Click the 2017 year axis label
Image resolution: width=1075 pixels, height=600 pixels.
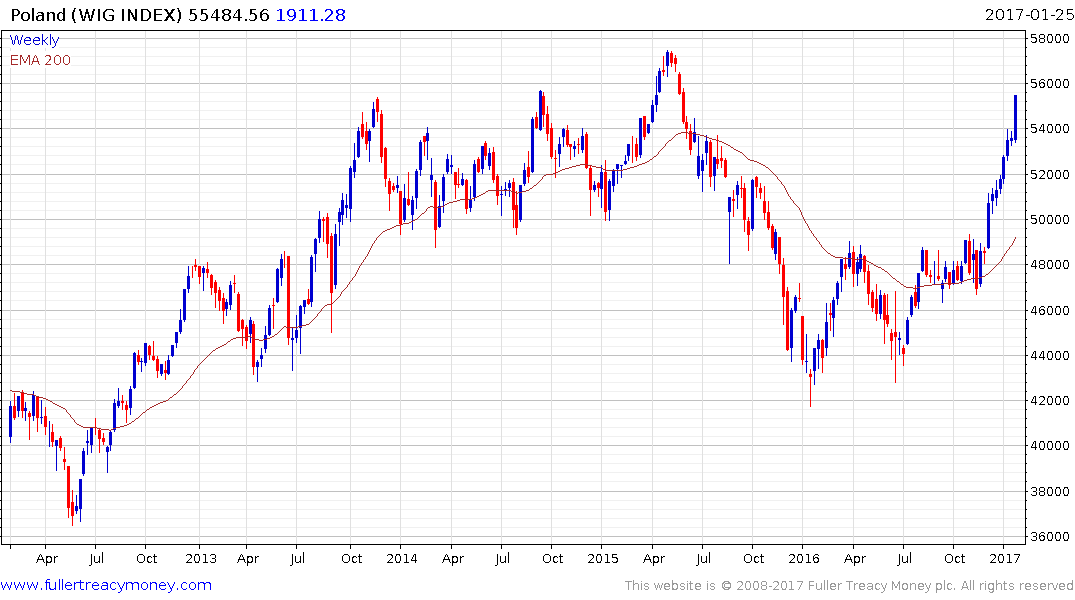pyautogui.click(x=1005, y=558)
